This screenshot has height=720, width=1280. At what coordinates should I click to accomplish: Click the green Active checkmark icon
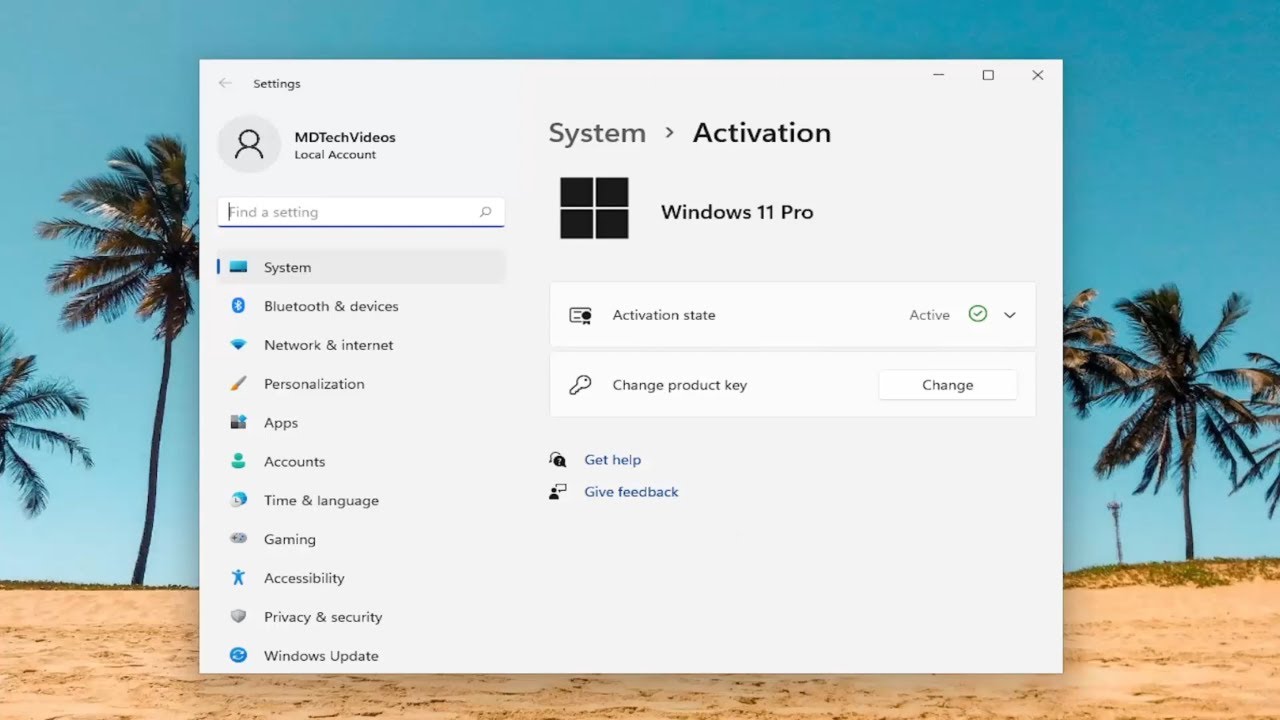click(x=978, y=314)
